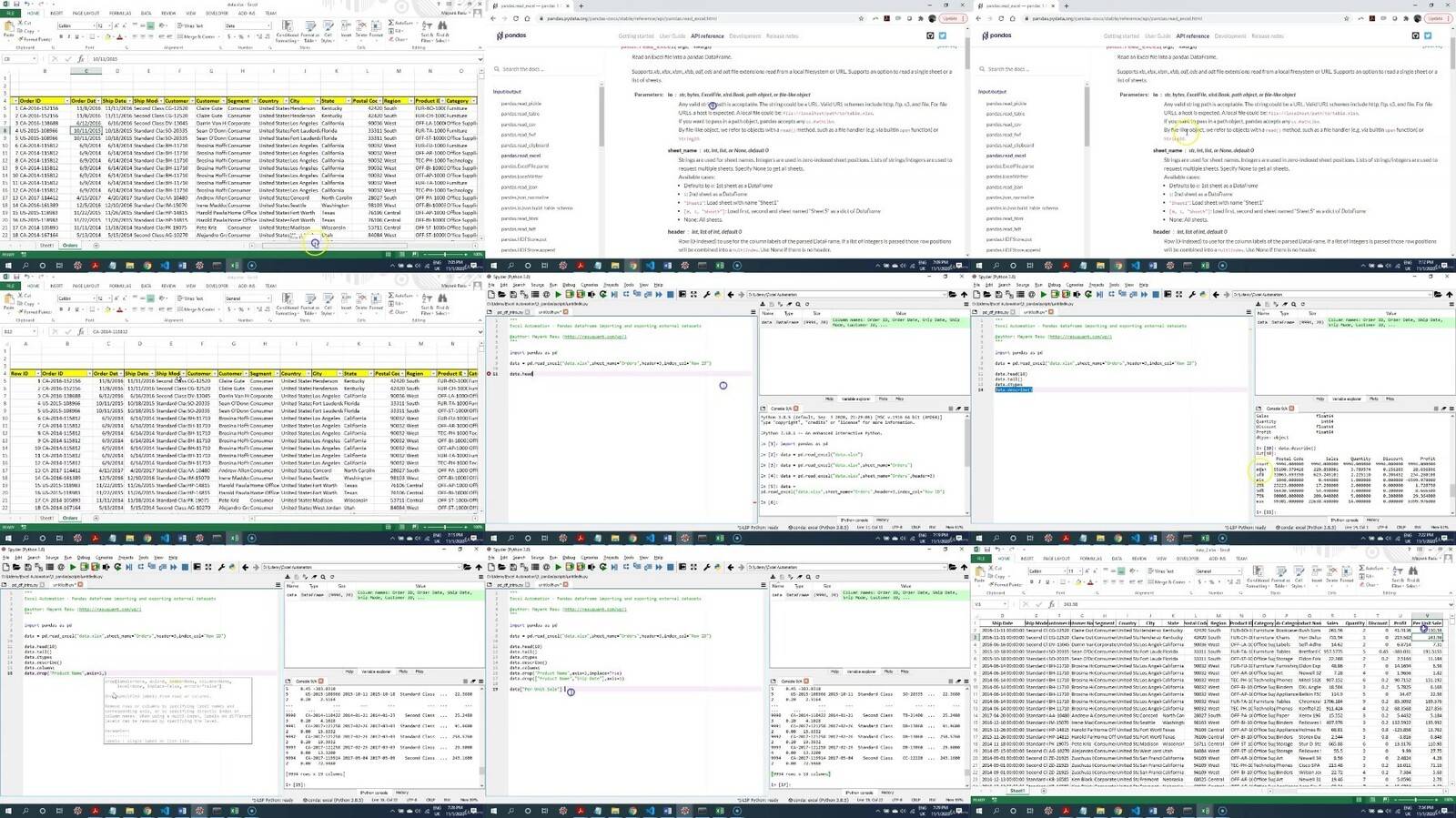Select the Per Unit Sale header cell in the Excel window showing 243.98
Screen dimensions: 1456x818
coord(1428,623)
